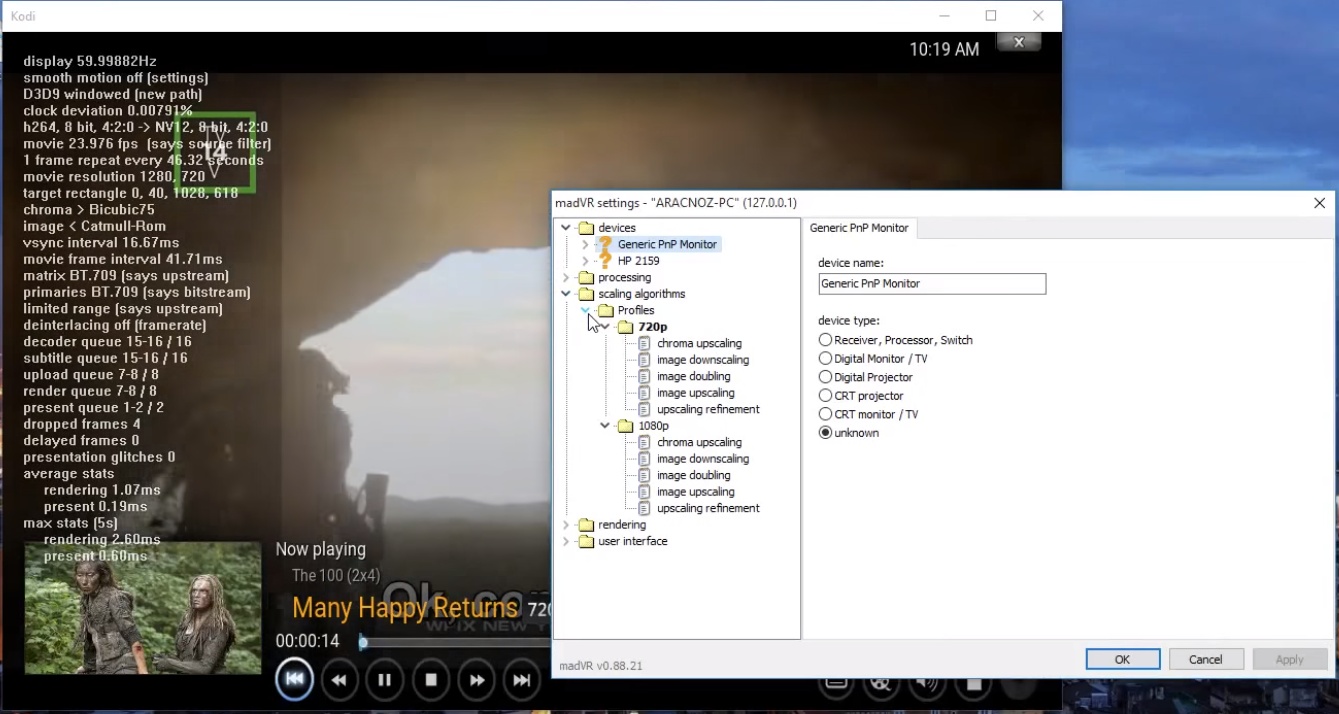Image resolution: width=1339 pixels, height=714 pixels.
Task: Click the question-mark icon for Generic PnP Monitor
Action: point(605,244)
